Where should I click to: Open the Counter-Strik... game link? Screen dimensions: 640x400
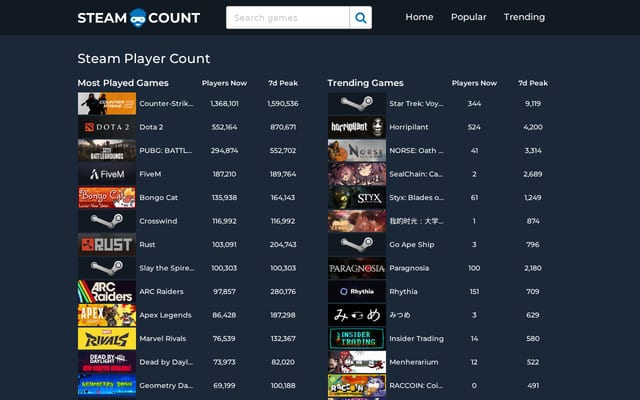(x=167, y=104)
